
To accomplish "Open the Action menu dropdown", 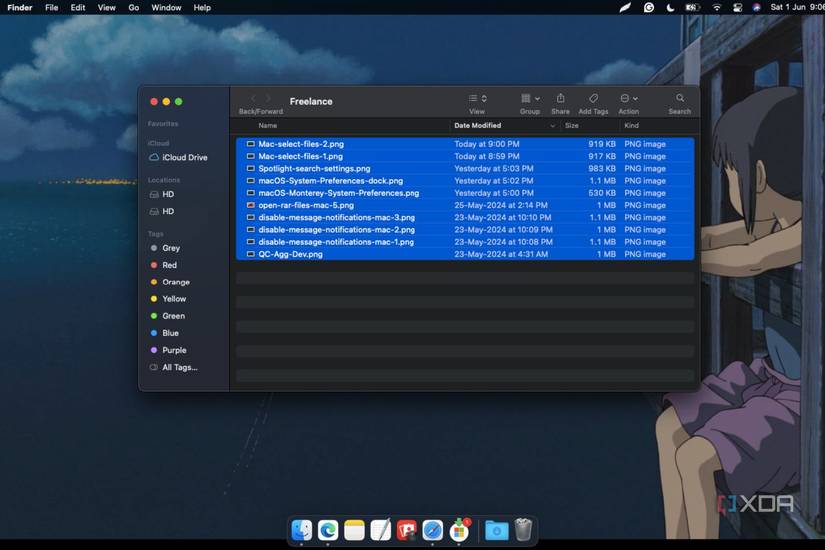I will [629, 98].
